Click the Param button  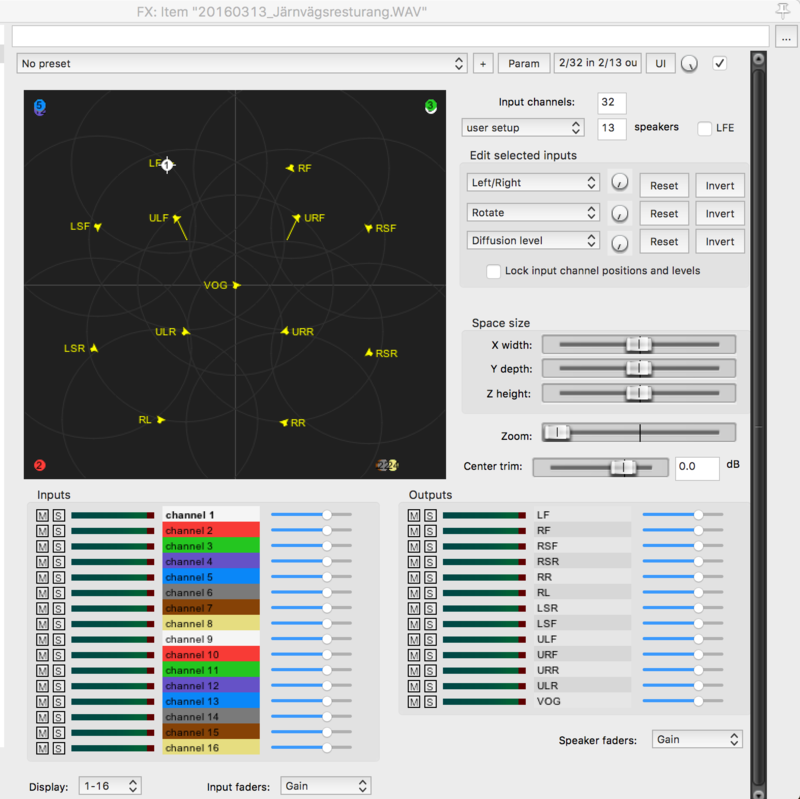(x=524, y=63)
